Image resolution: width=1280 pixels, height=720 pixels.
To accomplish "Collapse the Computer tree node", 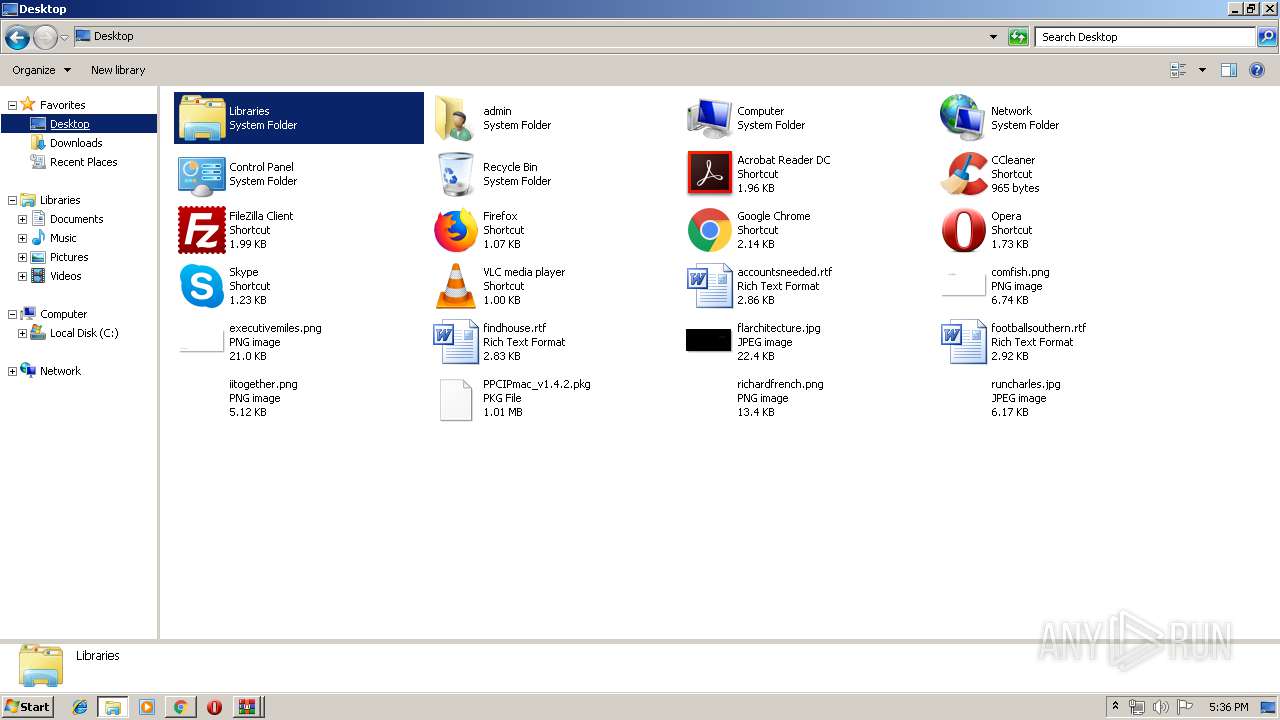I will (x=12, y=314).
